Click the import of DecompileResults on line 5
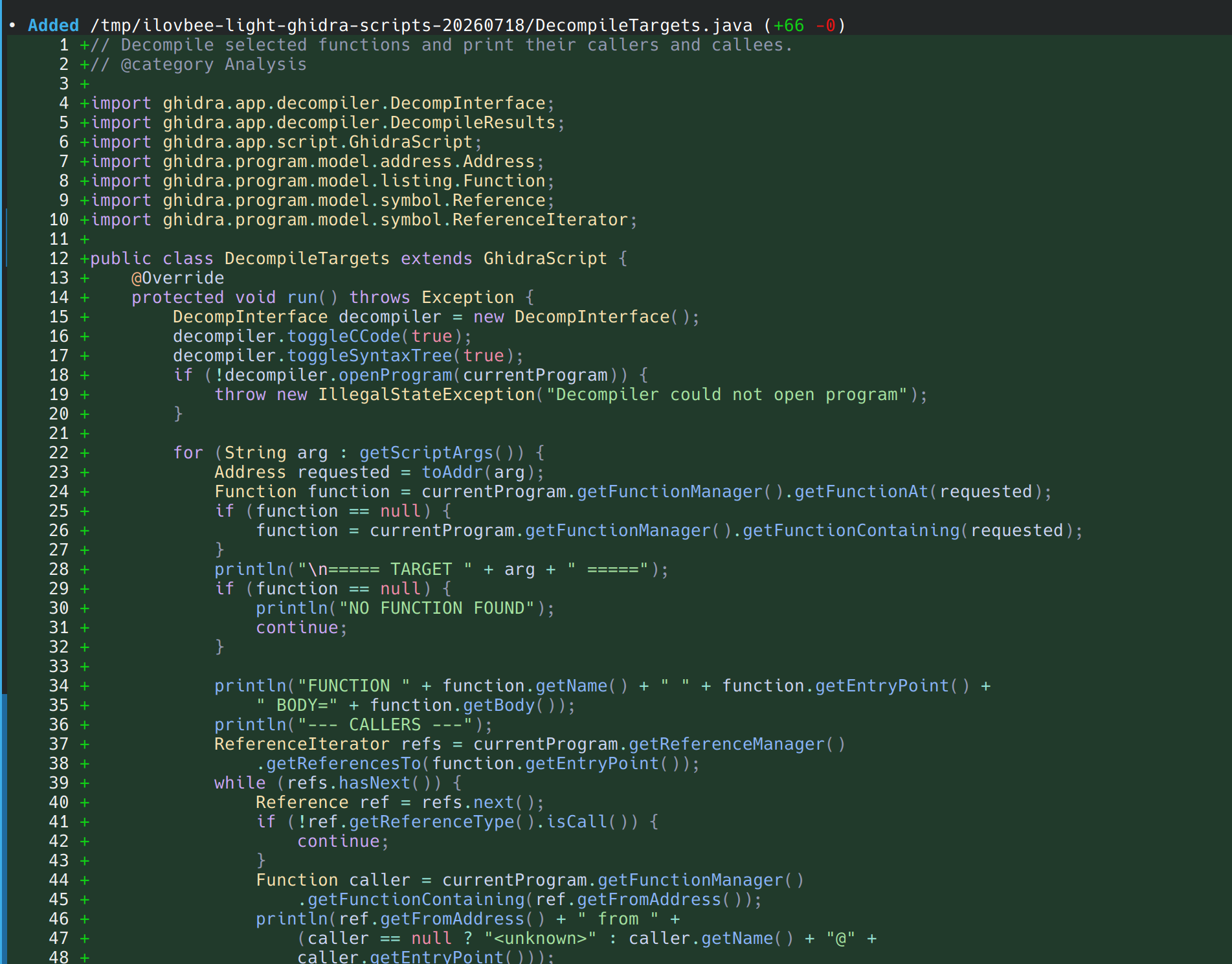 tap(328, 122)
